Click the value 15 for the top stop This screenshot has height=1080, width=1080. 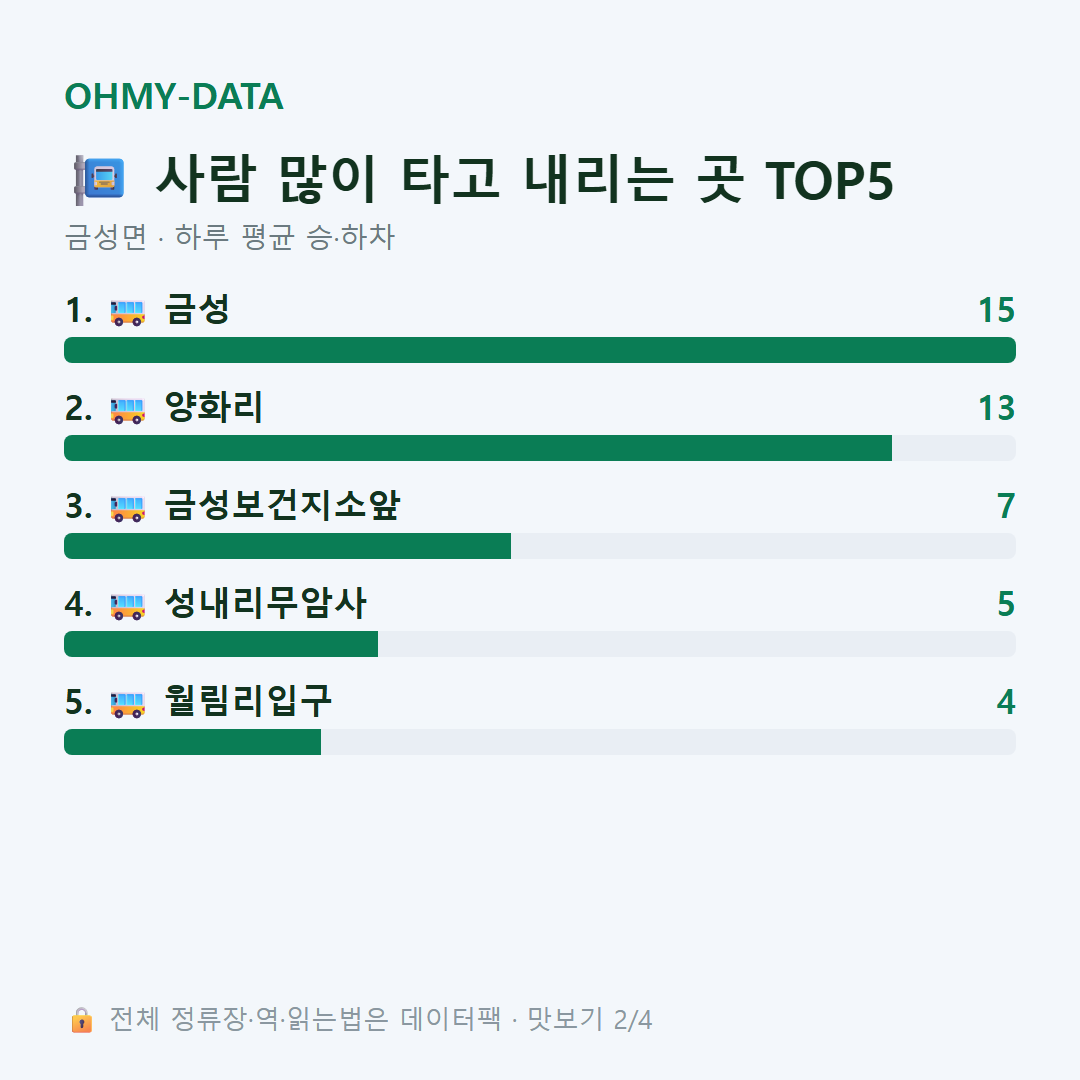coord(997,311)
